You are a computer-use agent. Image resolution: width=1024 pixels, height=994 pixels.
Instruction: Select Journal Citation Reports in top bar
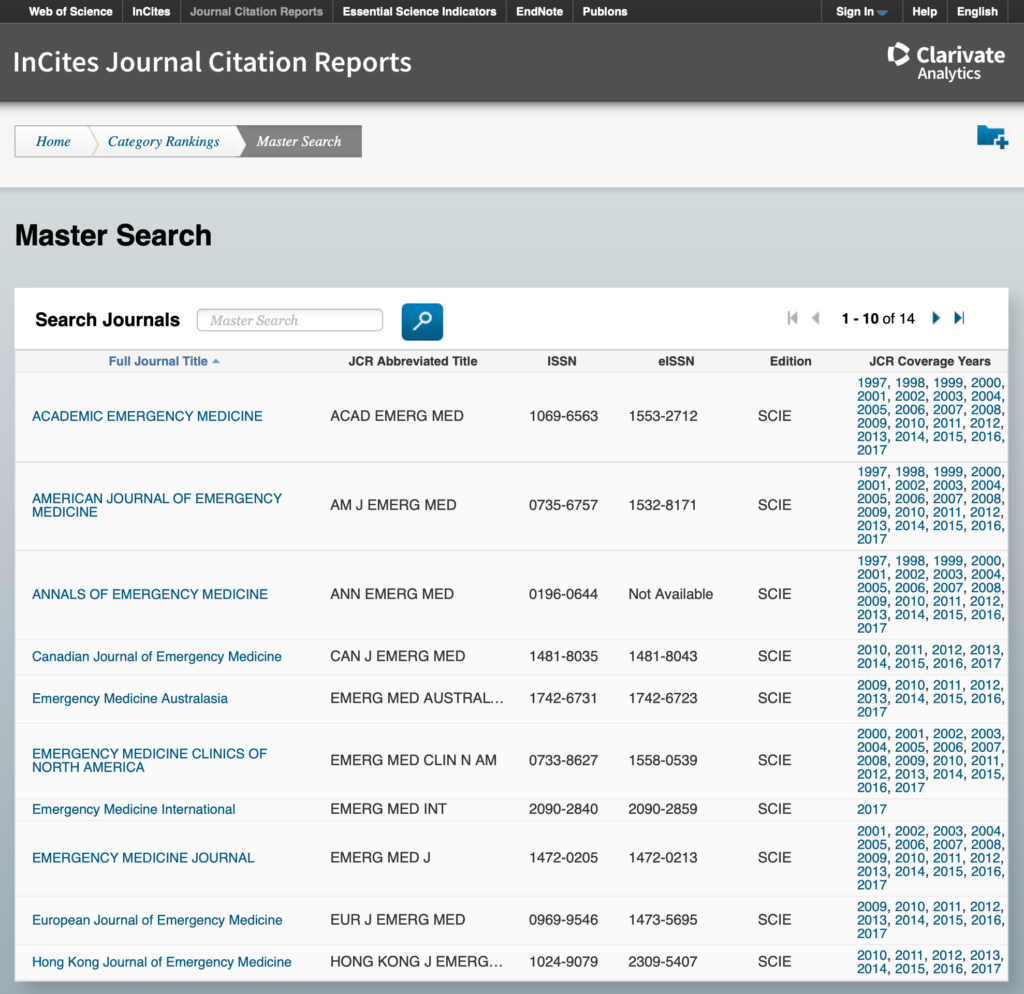257,12
